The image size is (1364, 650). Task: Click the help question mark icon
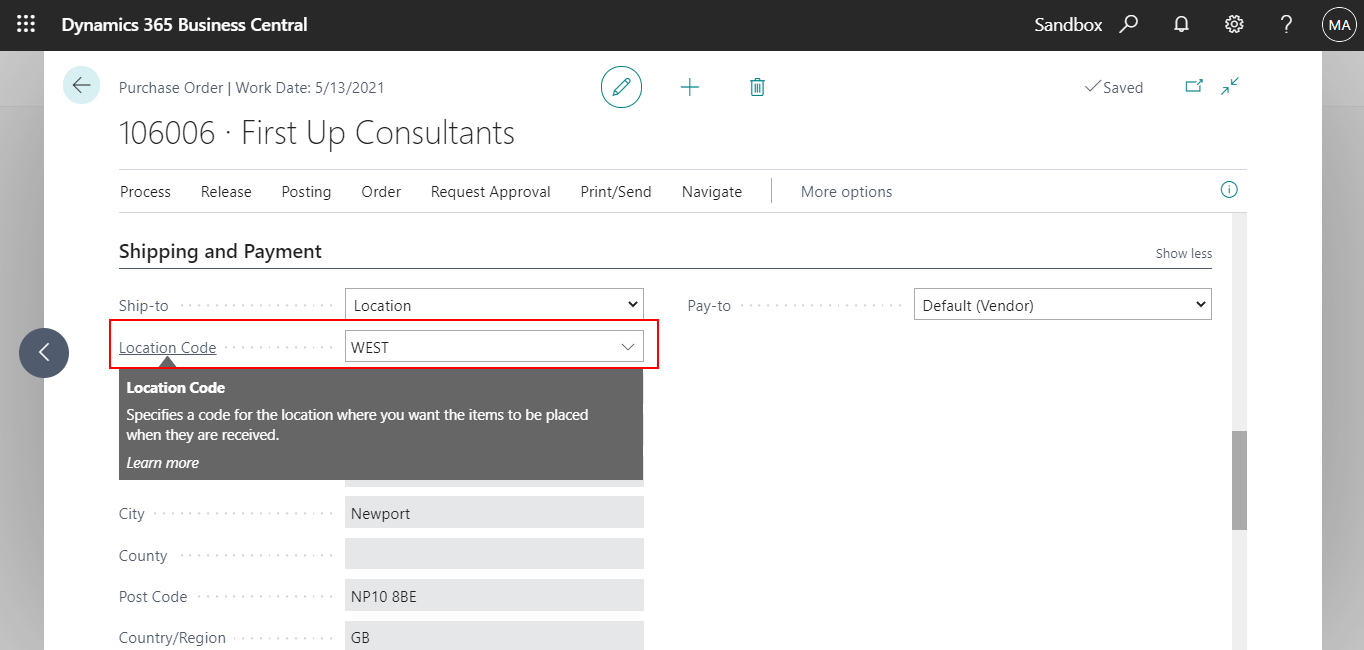tap(1286, 24)
